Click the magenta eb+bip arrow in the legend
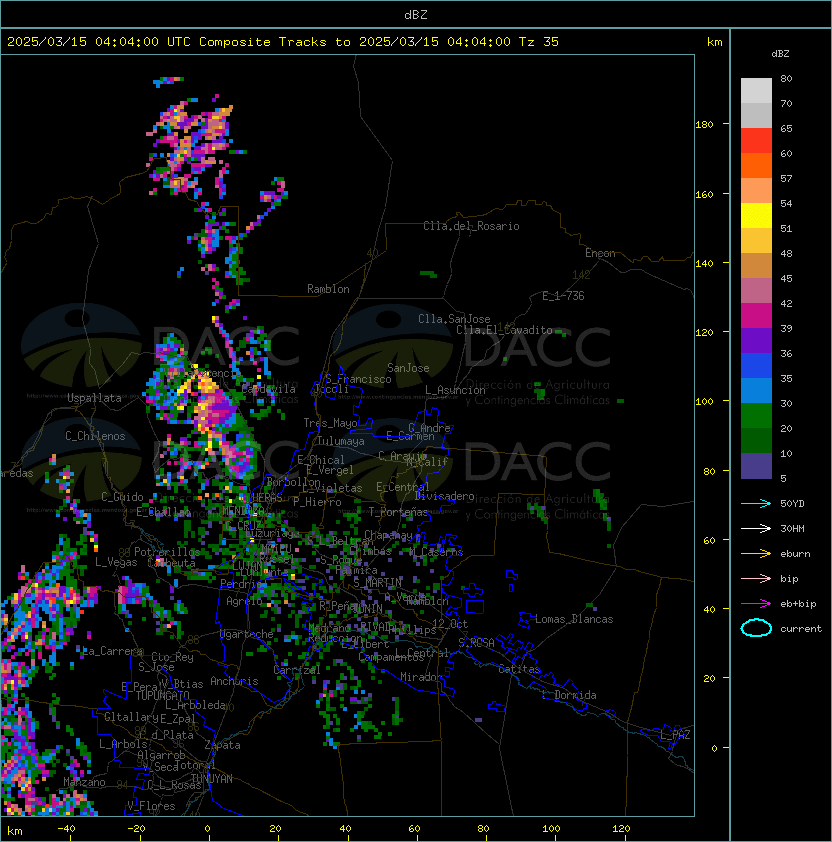 [x=756, y=604]
